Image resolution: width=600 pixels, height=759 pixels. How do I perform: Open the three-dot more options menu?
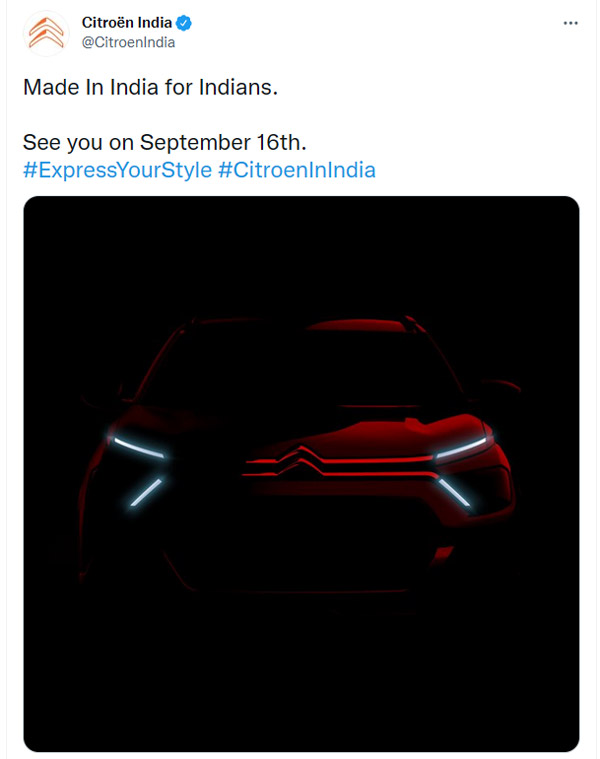(x=571, y=22)
